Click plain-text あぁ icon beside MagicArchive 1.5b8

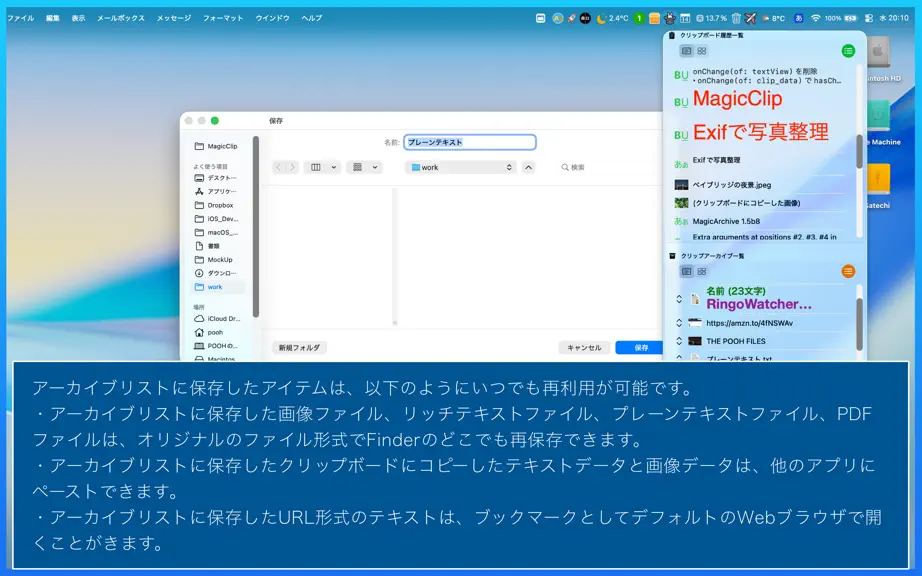[681, 222]
